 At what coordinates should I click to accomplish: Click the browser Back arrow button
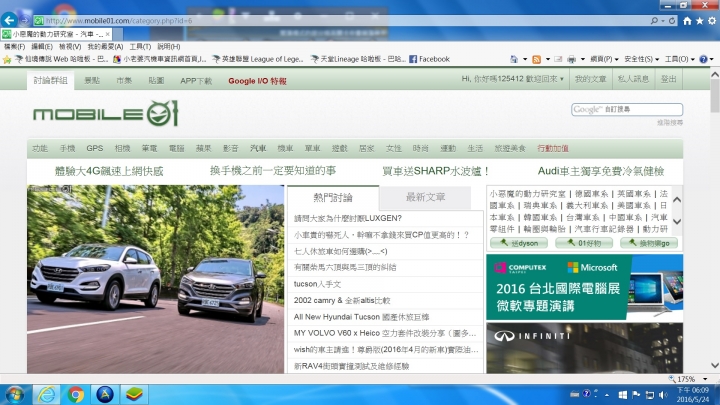click(9, 20)
